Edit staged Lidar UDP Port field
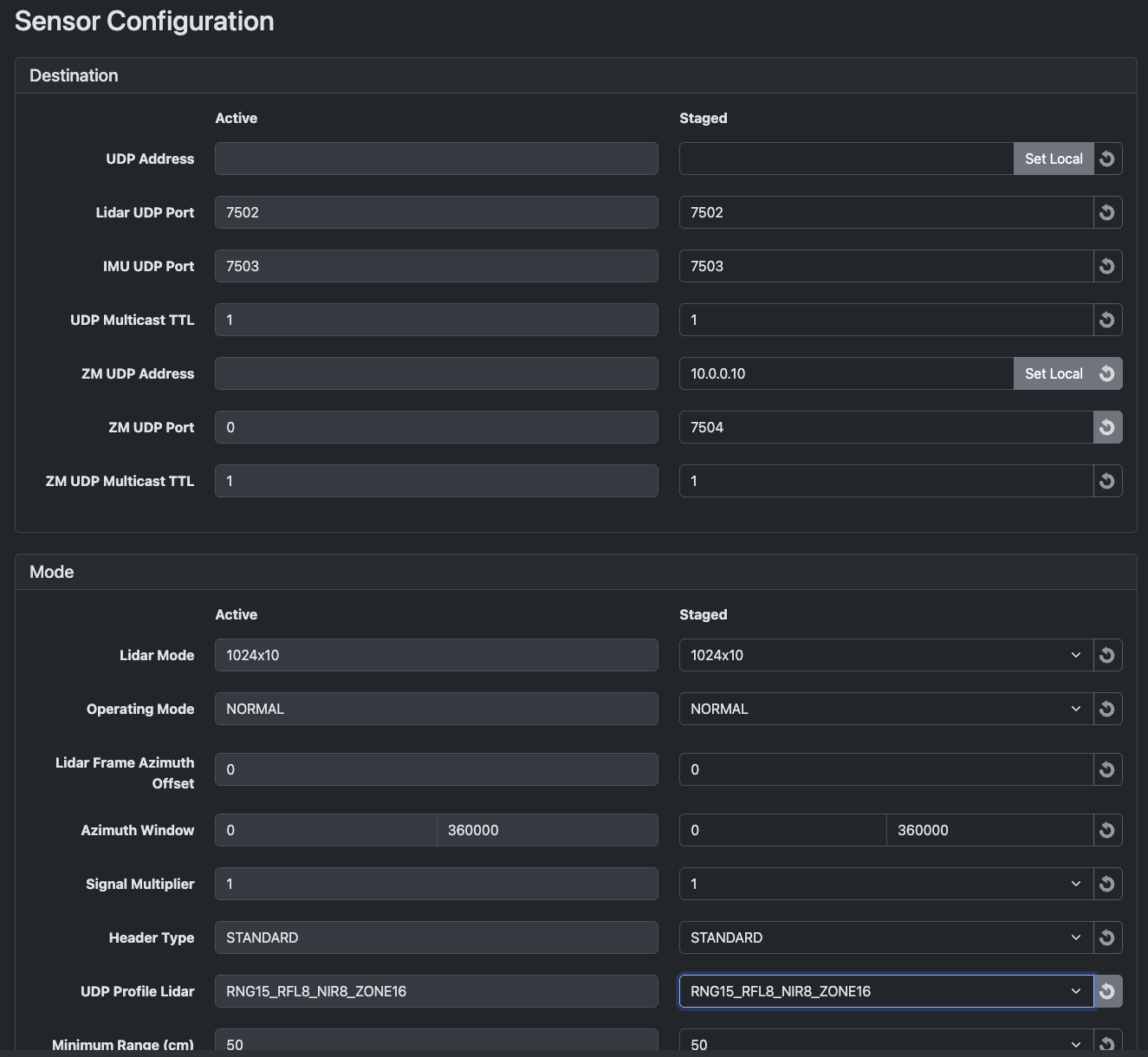Viewport: 1148px width, 1057px height. click(x=886, y=212)
